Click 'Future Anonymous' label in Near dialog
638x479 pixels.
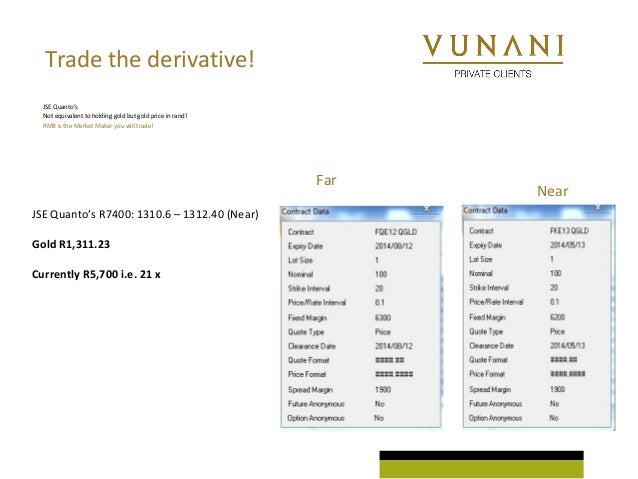tap(495, 404)
